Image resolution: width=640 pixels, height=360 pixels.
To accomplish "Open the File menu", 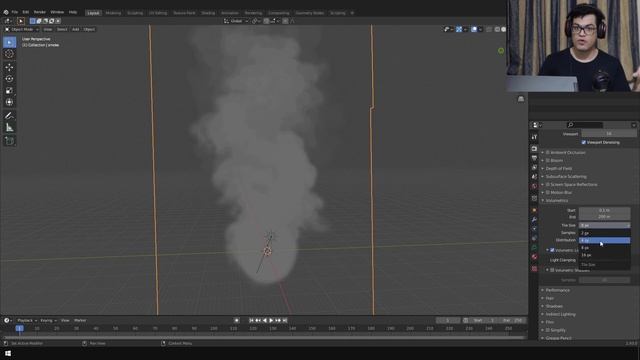I will click(x=15, y=12).
